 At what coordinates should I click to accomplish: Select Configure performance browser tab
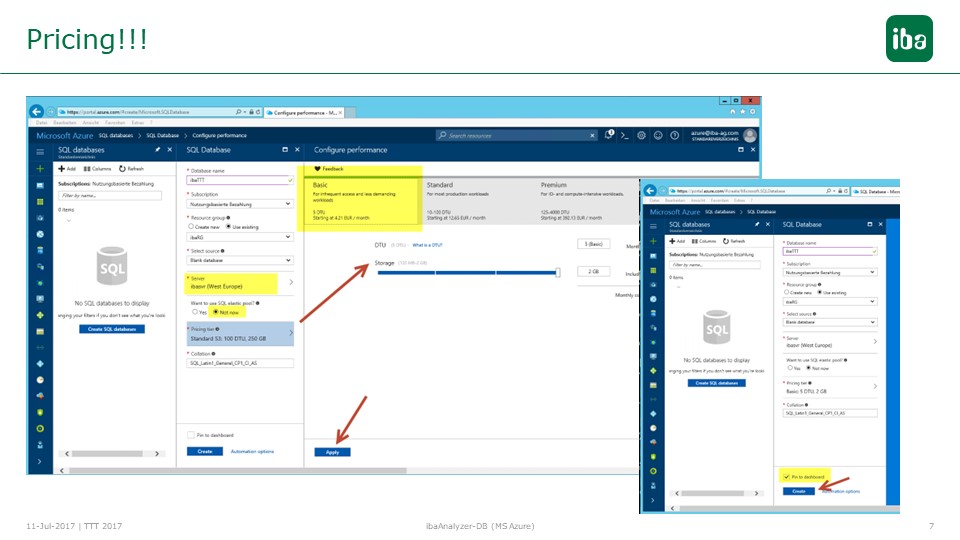coord(304,113)
